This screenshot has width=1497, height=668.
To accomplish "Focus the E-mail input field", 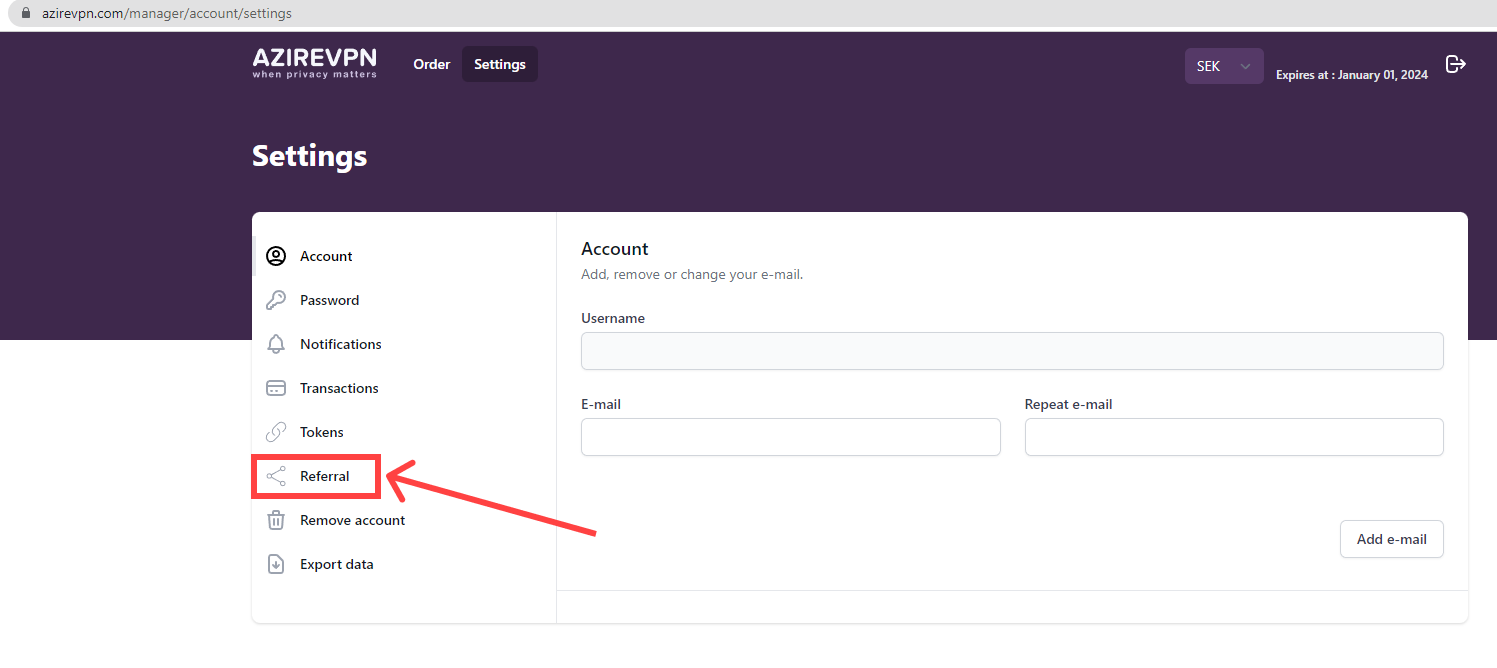I will [x=791, y=437].
